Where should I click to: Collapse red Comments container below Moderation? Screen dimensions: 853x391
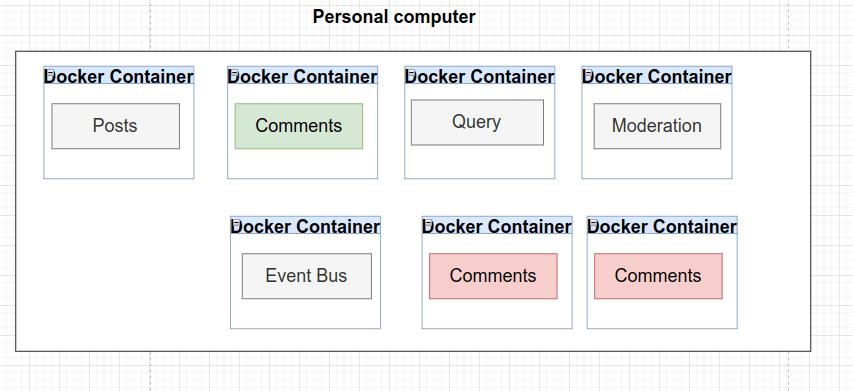(593, 223)
